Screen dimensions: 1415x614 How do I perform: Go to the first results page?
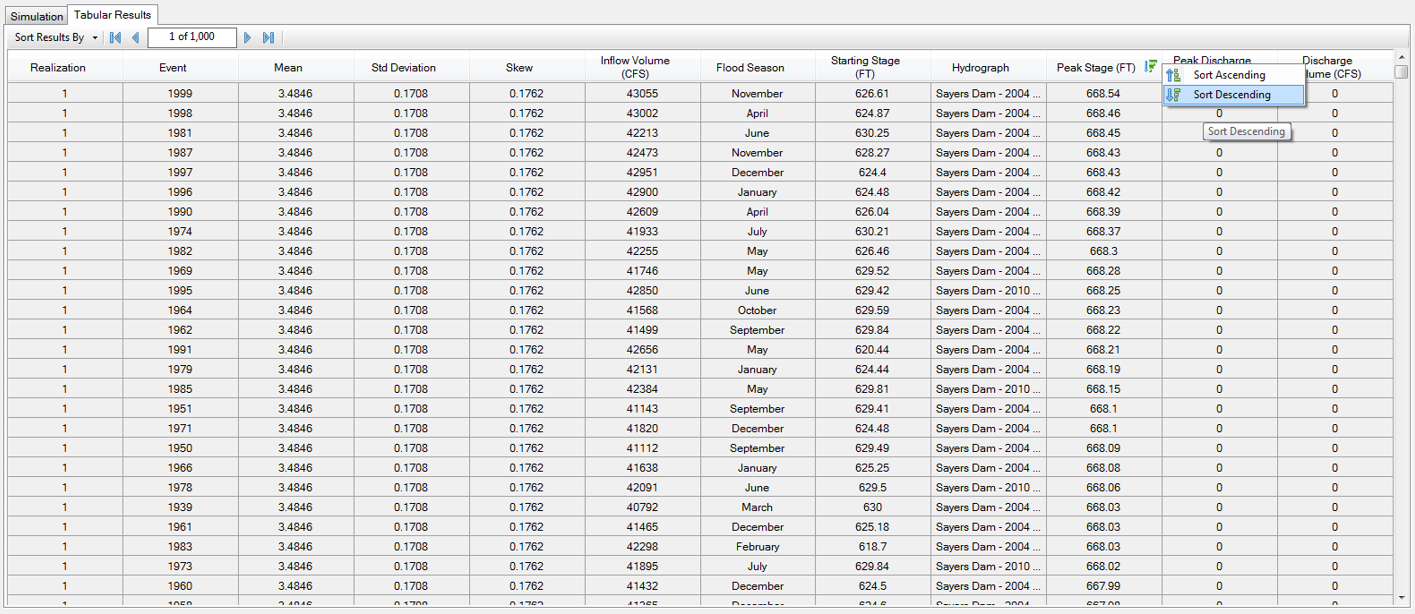pos(115,37)
